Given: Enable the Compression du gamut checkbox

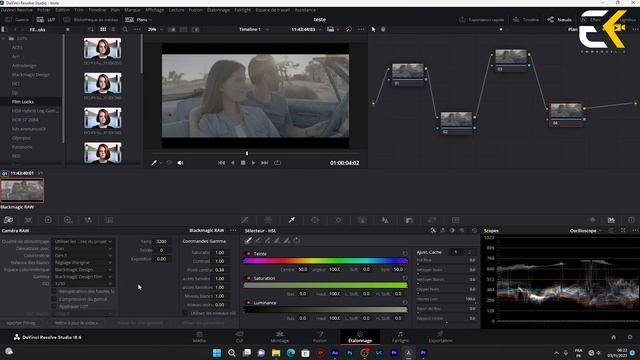Looking at the screenshot, I should pos(54,299).
